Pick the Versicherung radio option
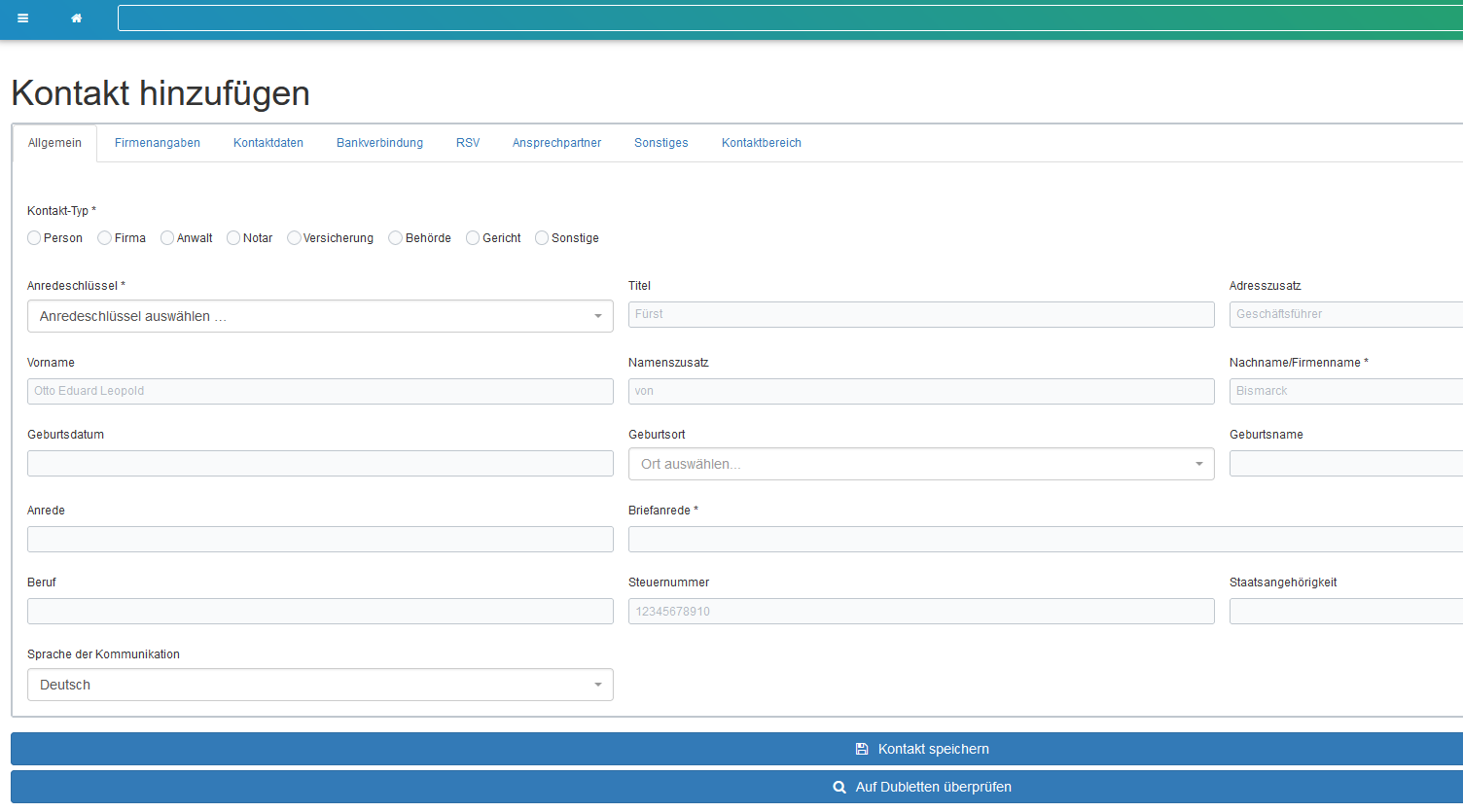Viewport: 1463px width, 812px height. (294, 238)
